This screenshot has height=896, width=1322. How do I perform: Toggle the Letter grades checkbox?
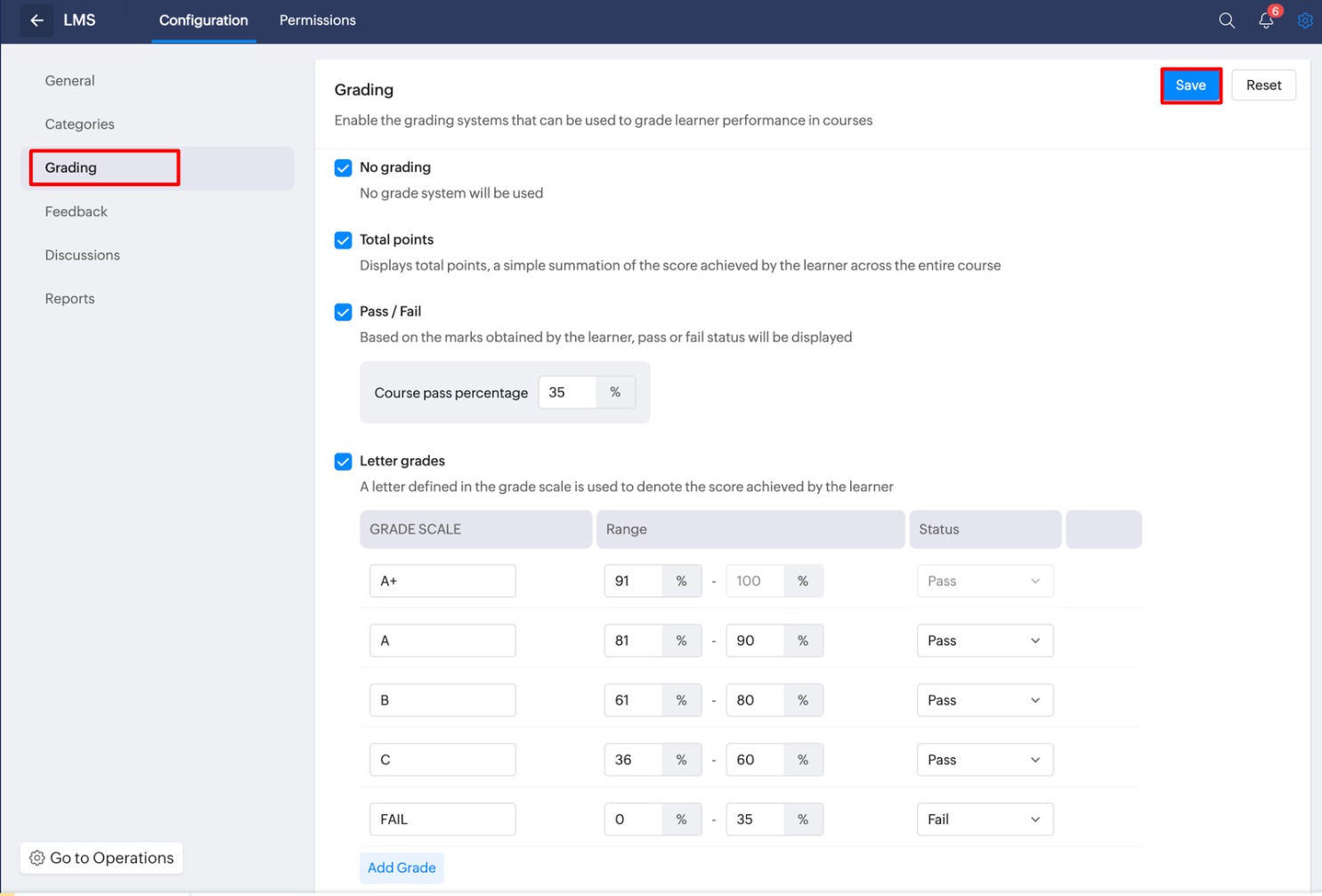(x=343, y=462)
